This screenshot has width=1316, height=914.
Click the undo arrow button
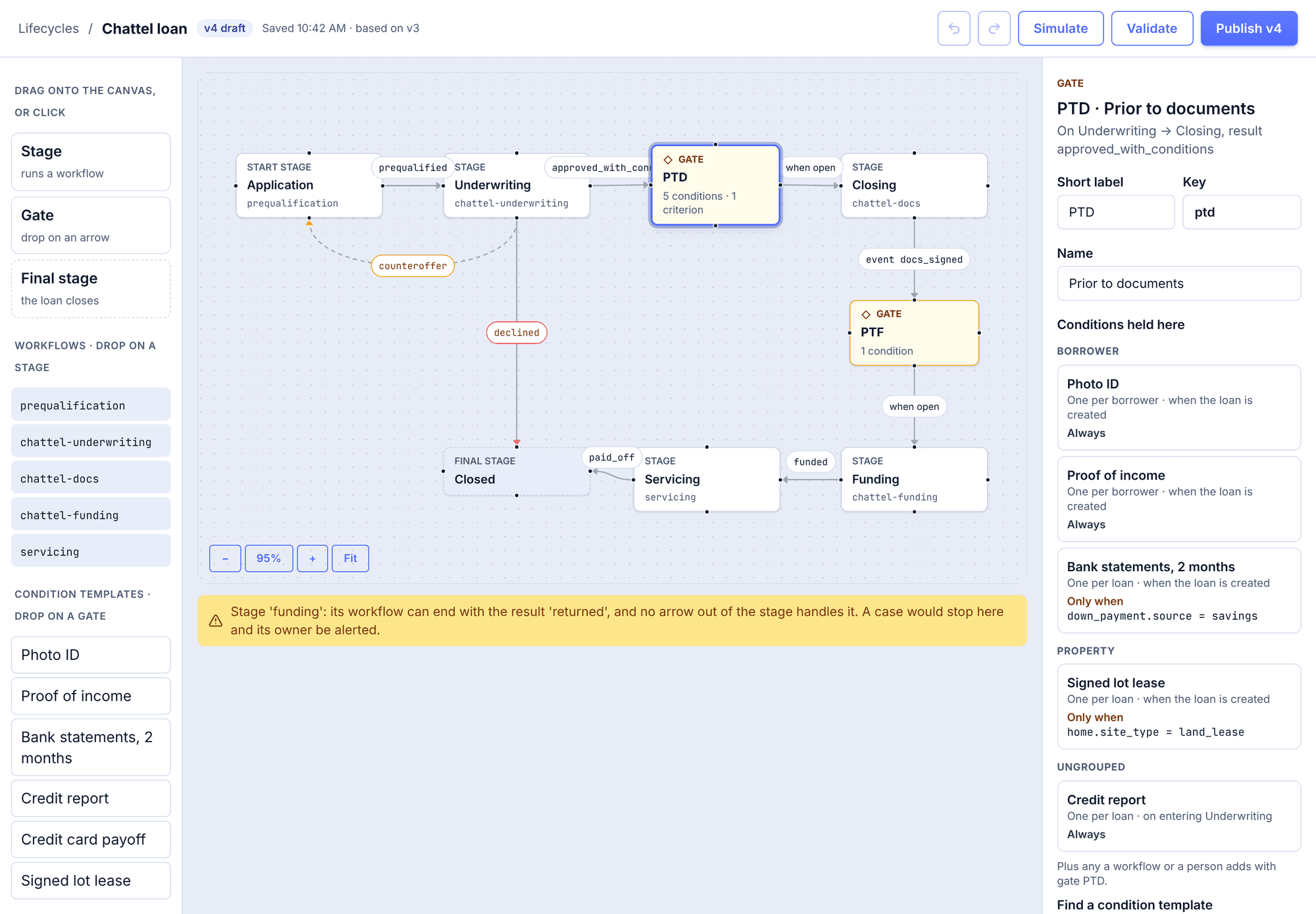[953, 28]
